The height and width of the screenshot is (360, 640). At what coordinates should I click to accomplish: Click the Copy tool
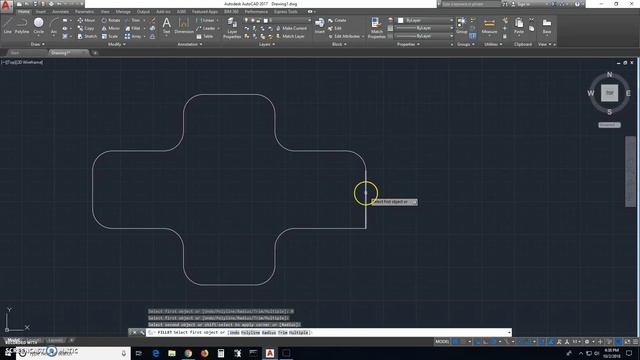point(87,28)
